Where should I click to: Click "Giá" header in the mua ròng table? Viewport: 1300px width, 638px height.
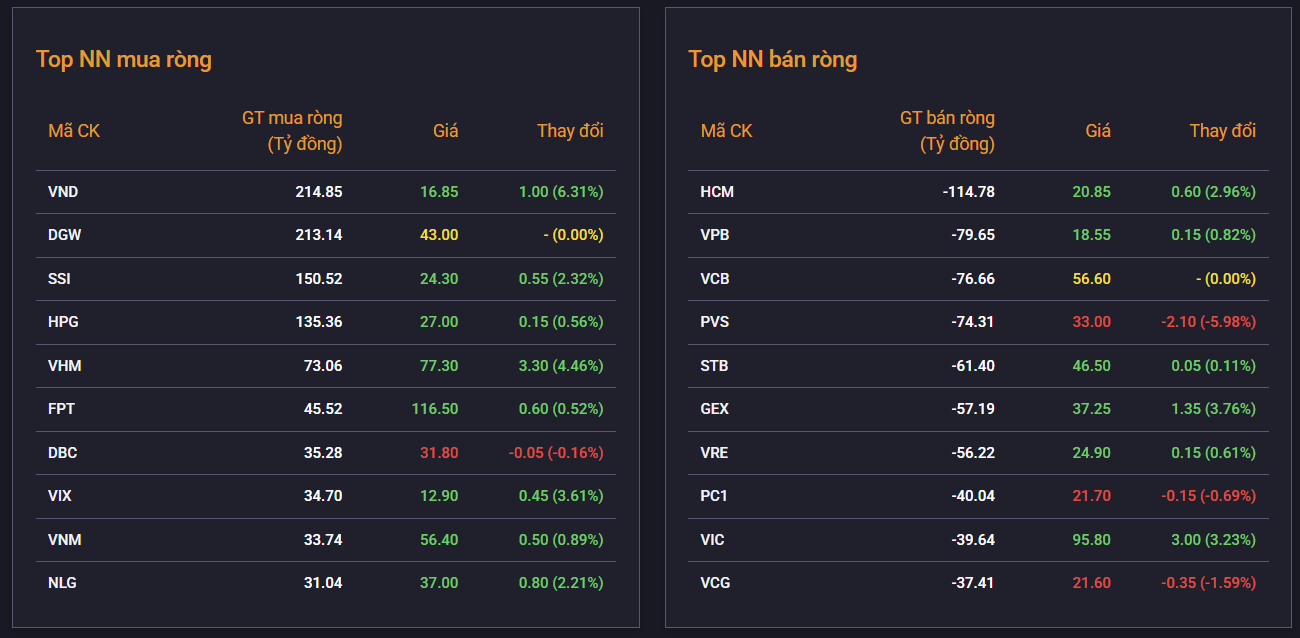pyautogui.click(x=446, y=131)
